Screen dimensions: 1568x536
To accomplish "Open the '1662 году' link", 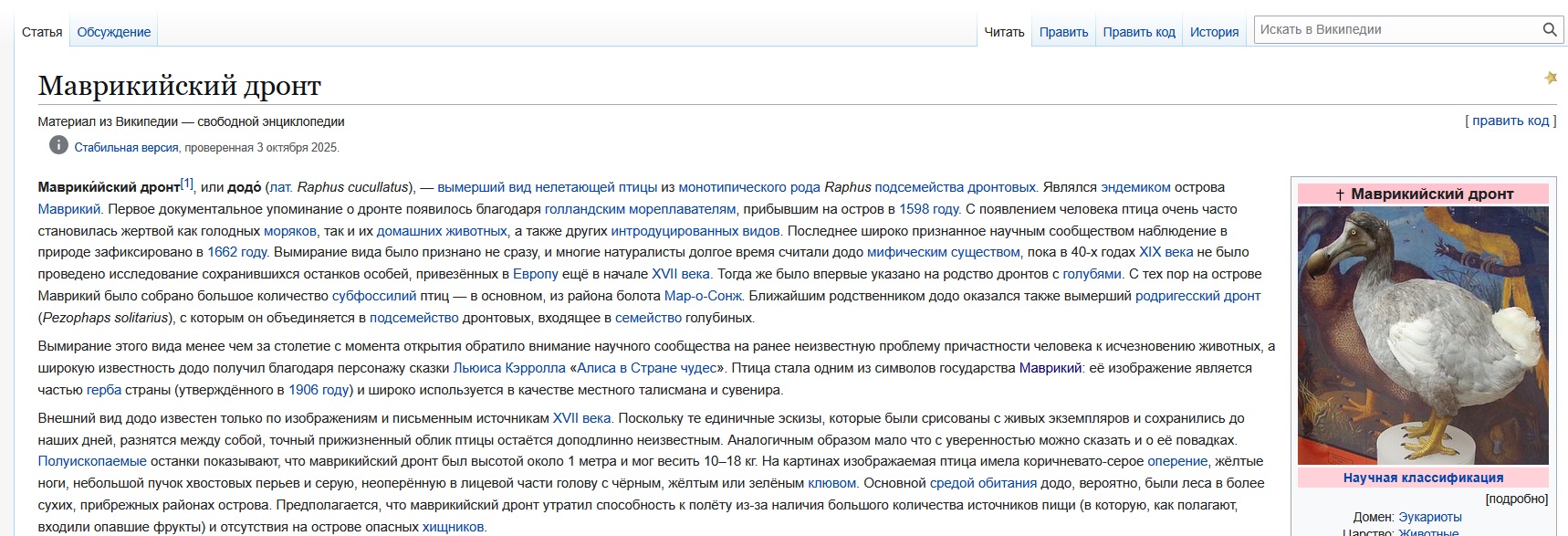I will 237,252.
